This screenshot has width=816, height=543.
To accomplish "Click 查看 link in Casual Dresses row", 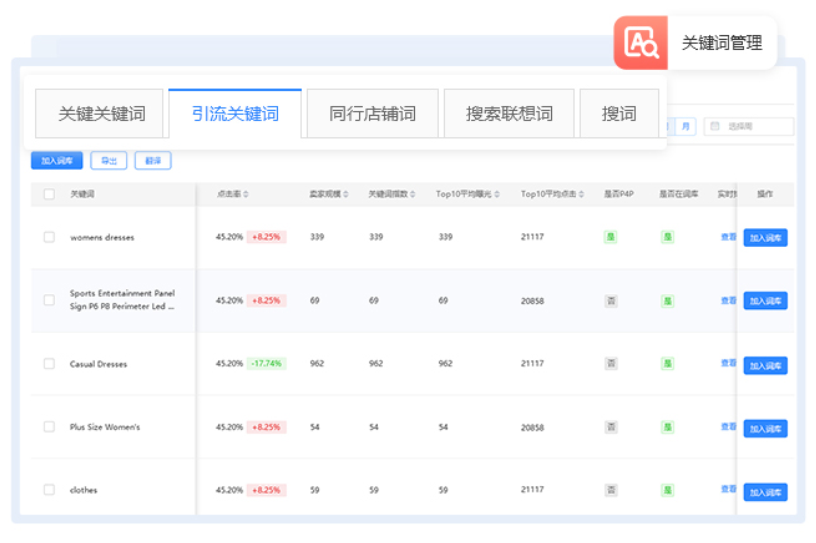I will coord(728,363).
